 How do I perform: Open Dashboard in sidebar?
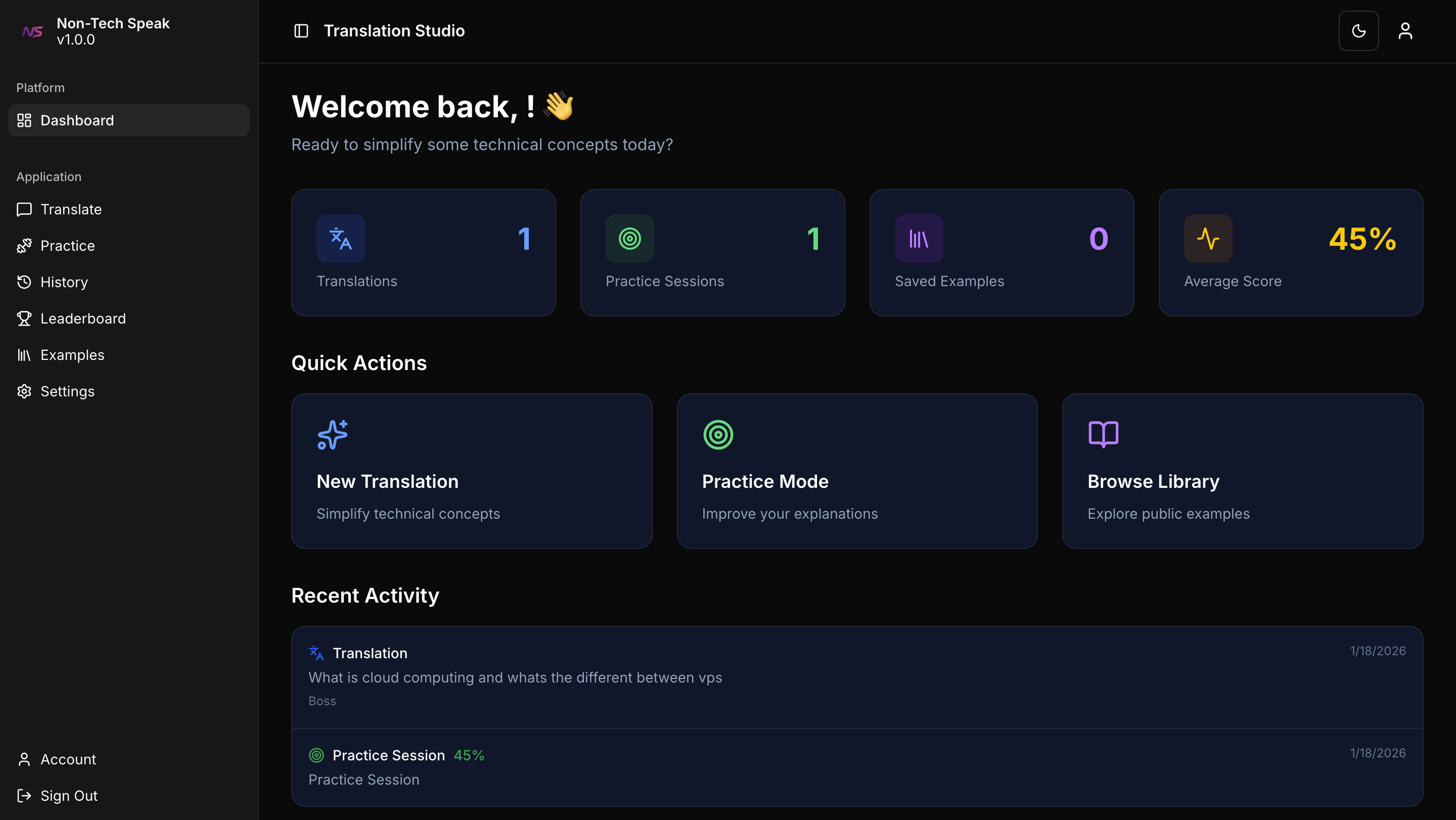[77, 120]
